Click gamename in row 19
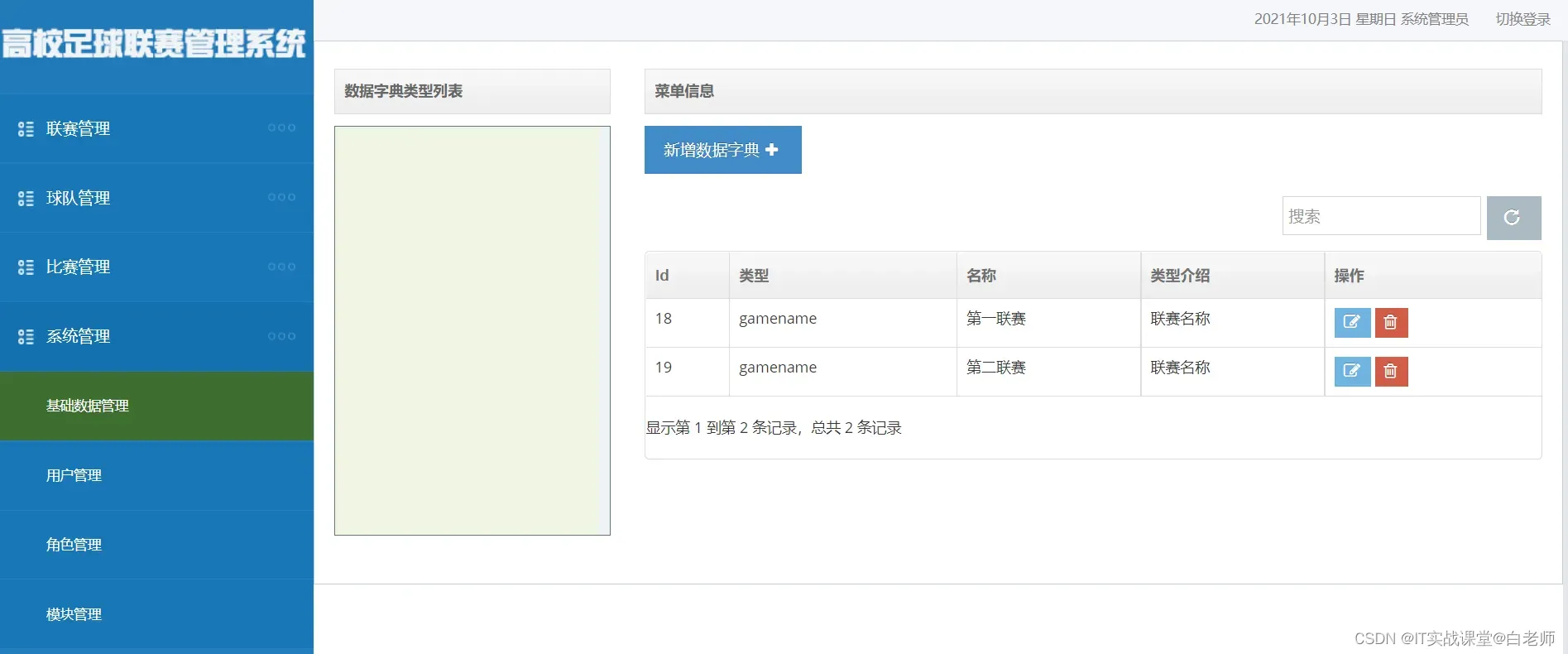The image size is (1568, 654). click(x=777, y=368)
